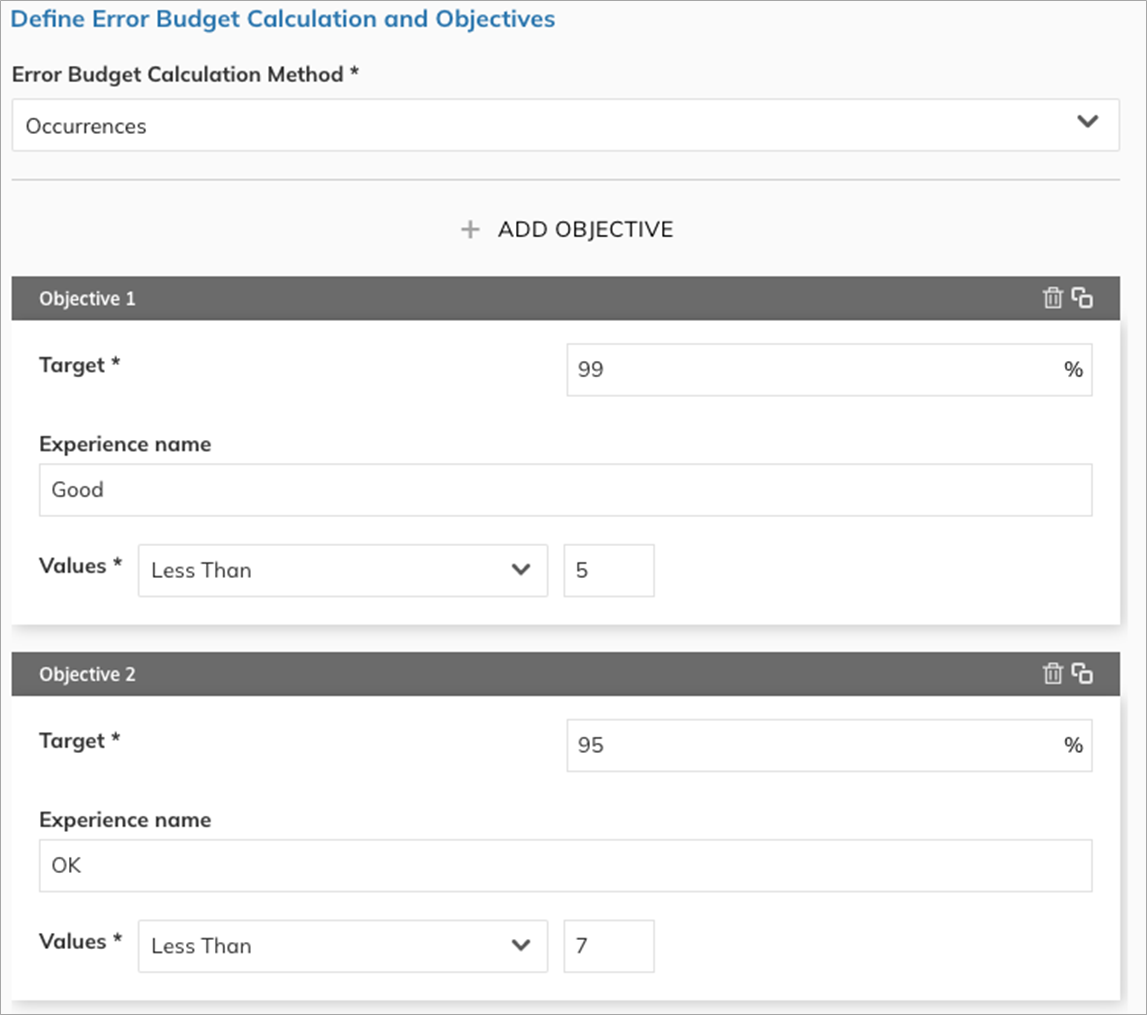Screen dimensions: 1147x1015
Task: Open Objective 2 Values operator dropdown
Action: coord(343,946)
